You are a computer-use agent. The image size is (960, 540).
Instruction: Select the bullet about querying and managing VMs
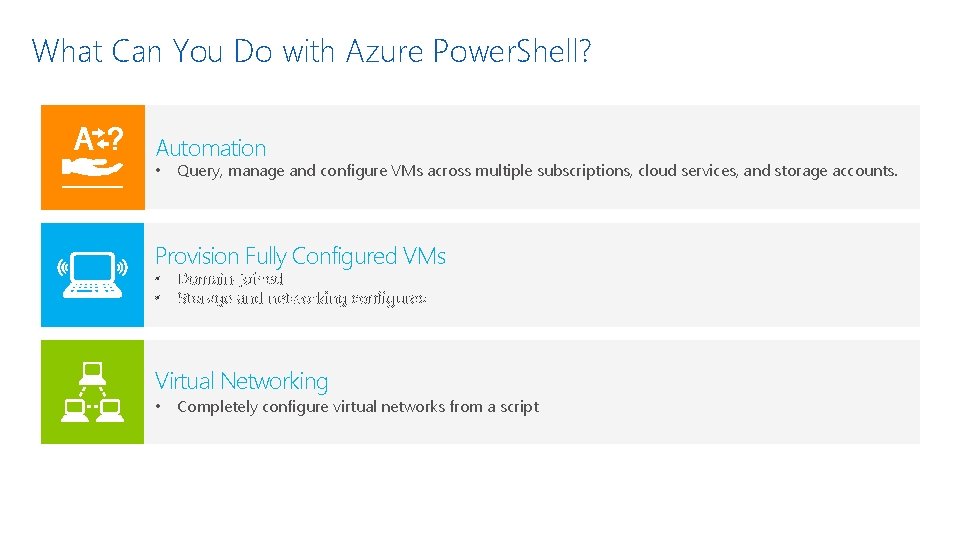[x=537, y=171]
